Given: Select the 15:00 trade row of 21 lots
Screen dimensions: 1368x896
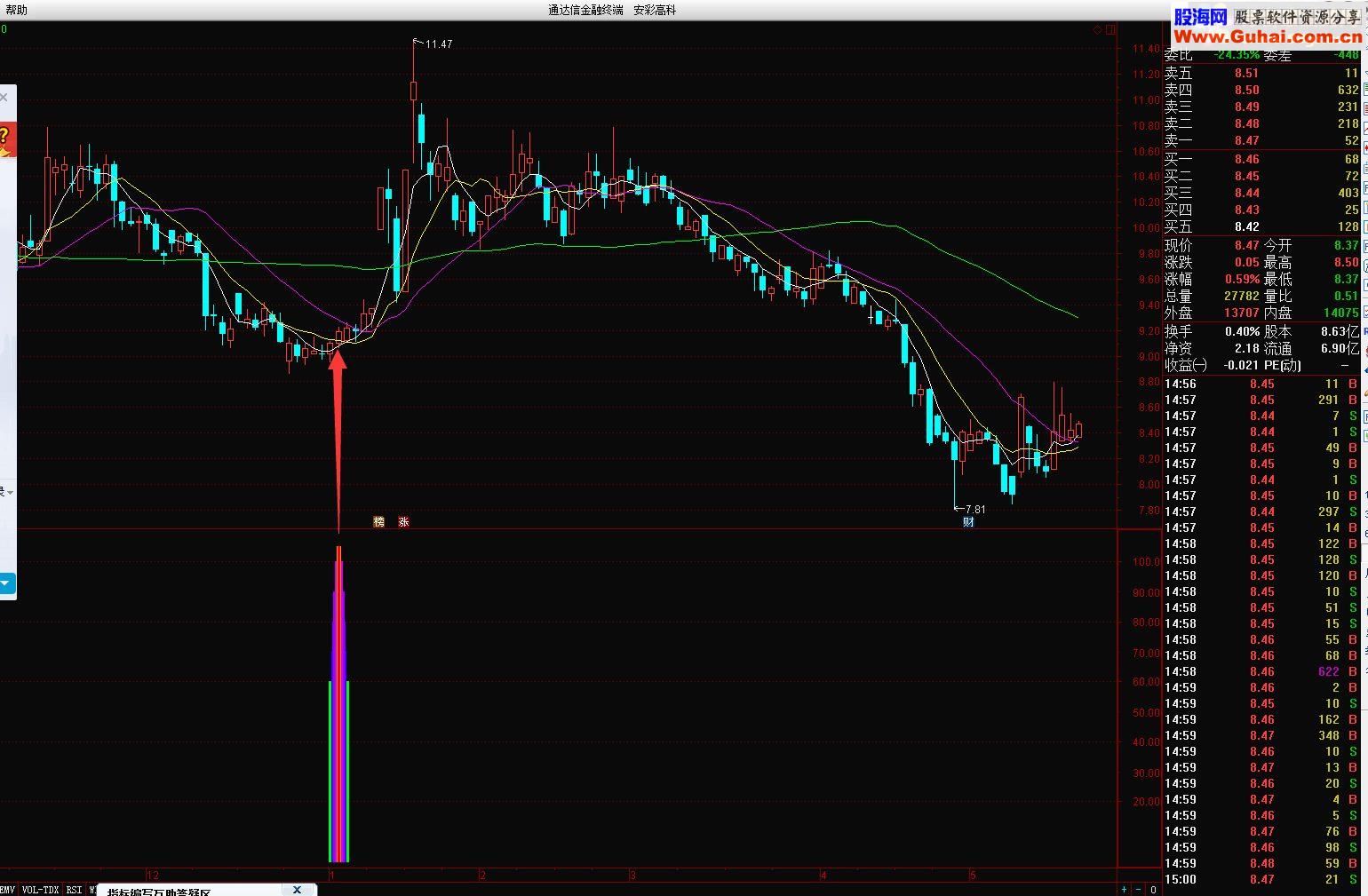Looking at the screenshot, I should click(x=1261, y=879).
